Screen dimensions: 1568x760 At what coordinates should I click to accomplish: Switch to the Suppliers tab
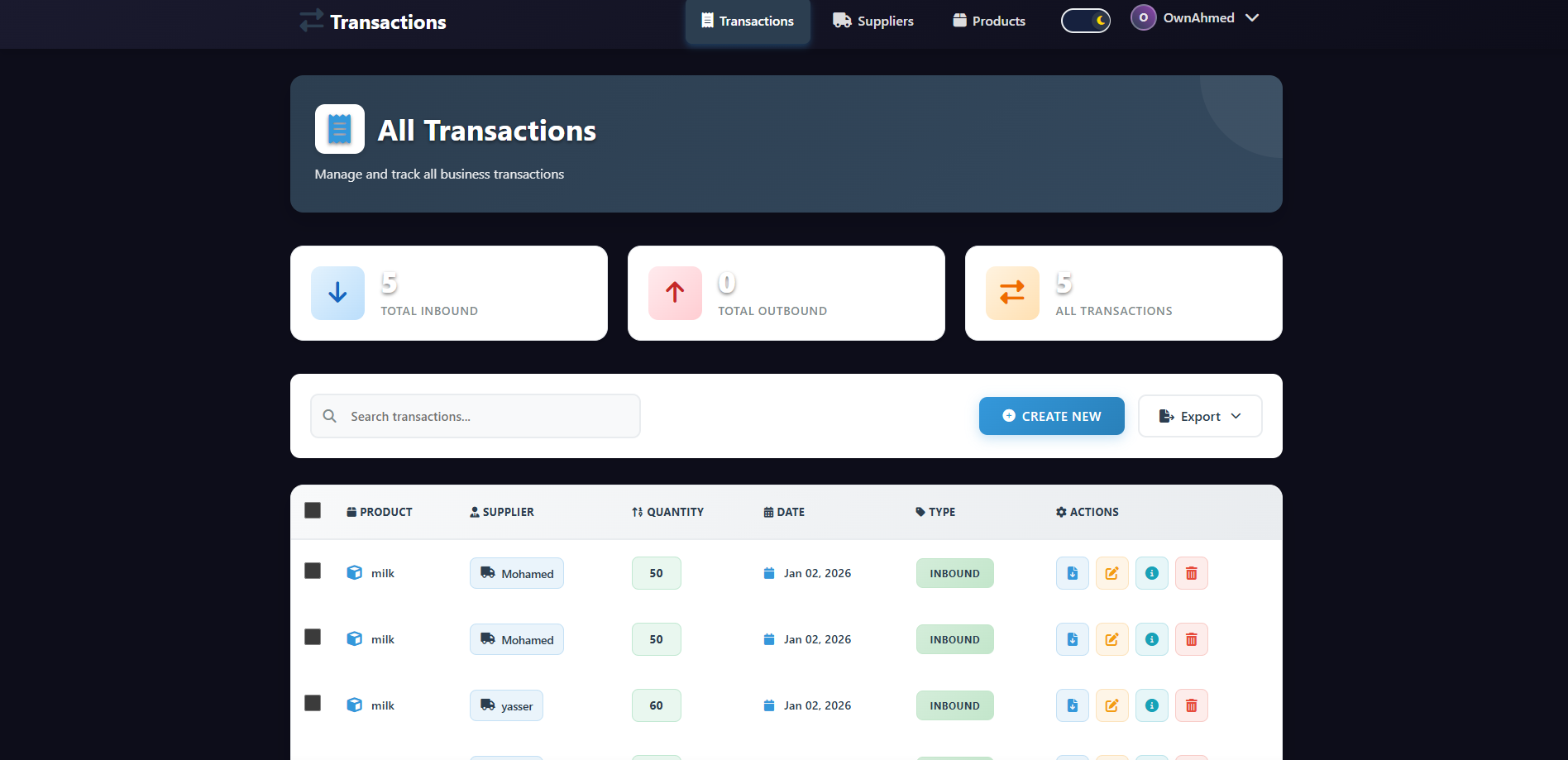click(872, 21)
